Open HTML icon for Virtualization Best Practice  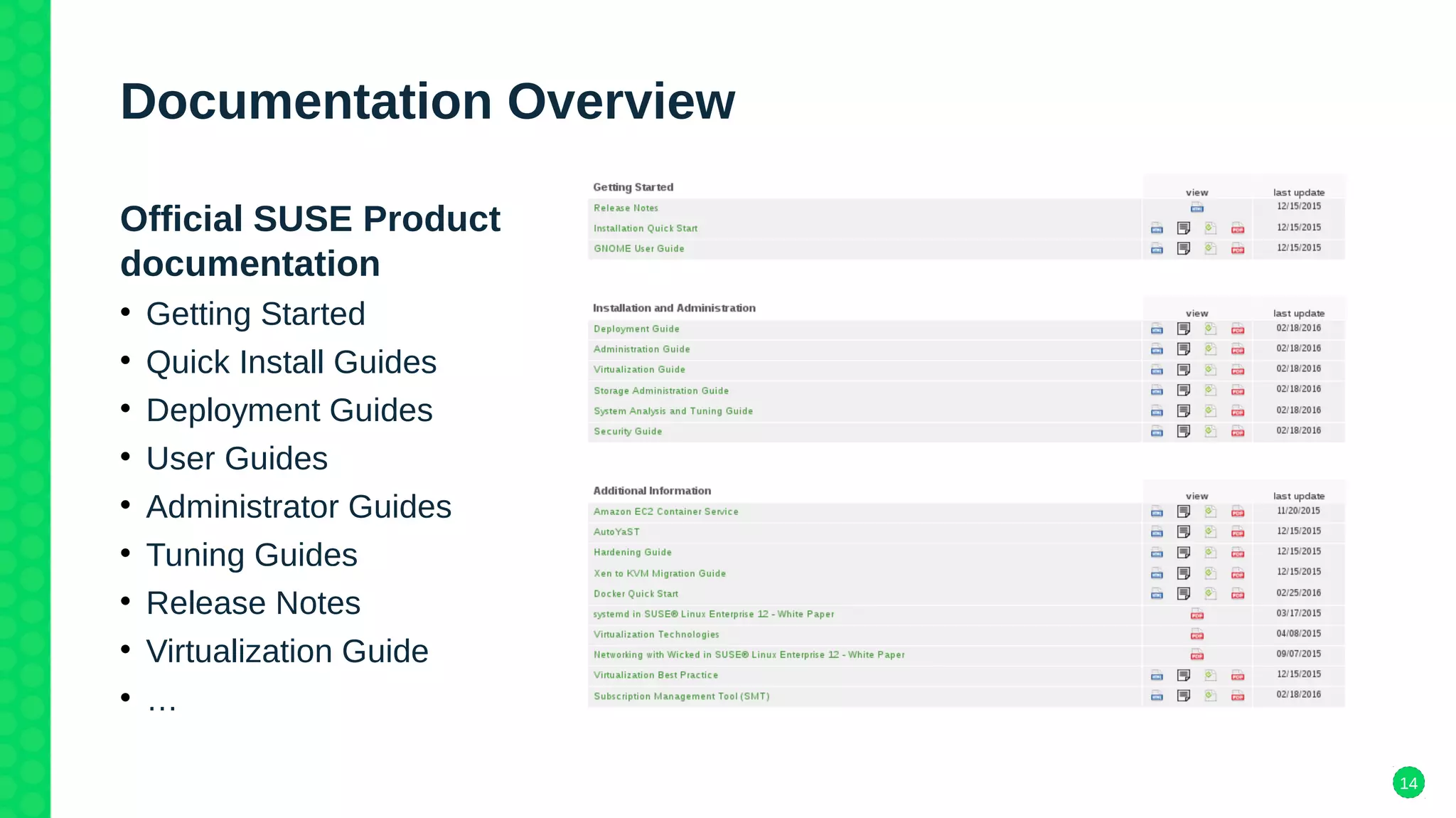click(x=1157, y=675)
